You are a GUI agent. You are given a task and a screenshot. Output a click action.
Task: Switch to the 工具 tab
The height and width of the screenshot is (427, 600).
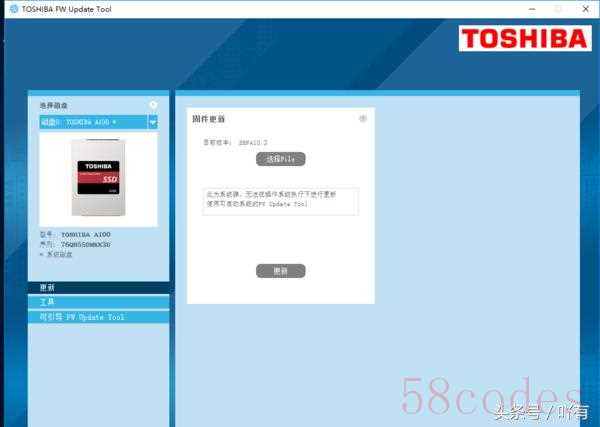point(99,302)
